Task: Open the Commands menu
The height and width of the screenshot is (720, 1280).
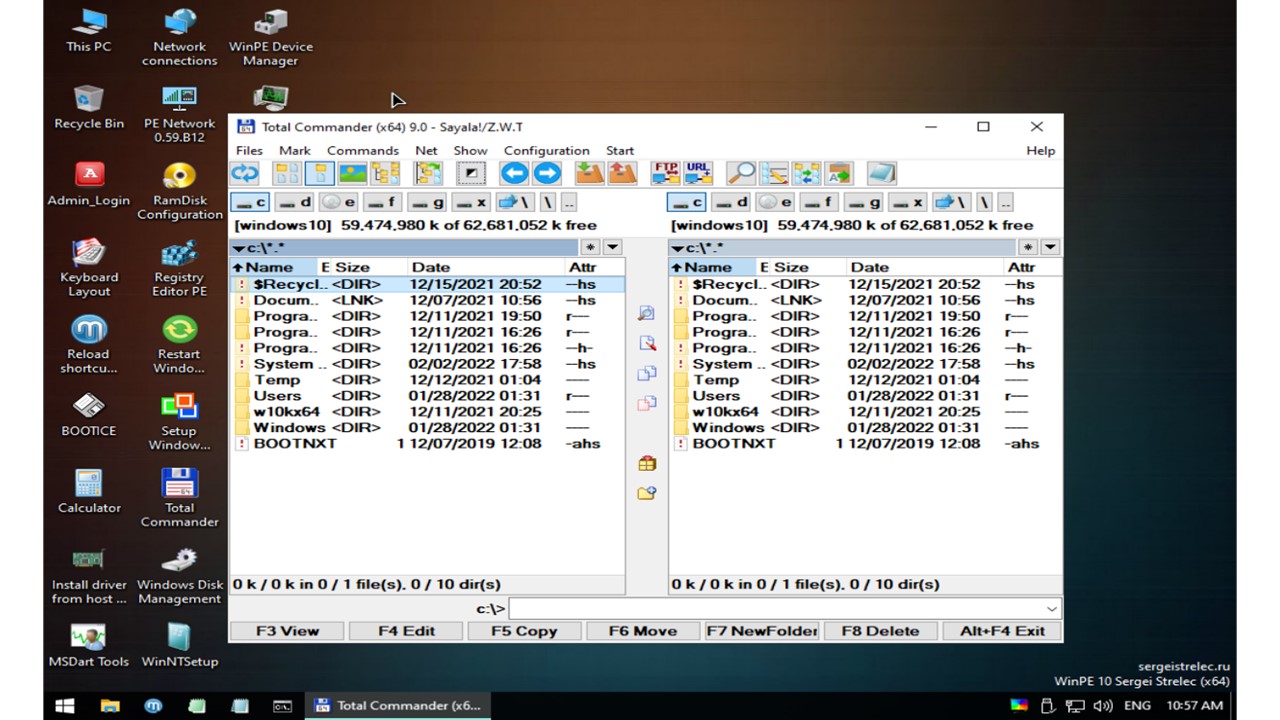Action: coord(363,150)
